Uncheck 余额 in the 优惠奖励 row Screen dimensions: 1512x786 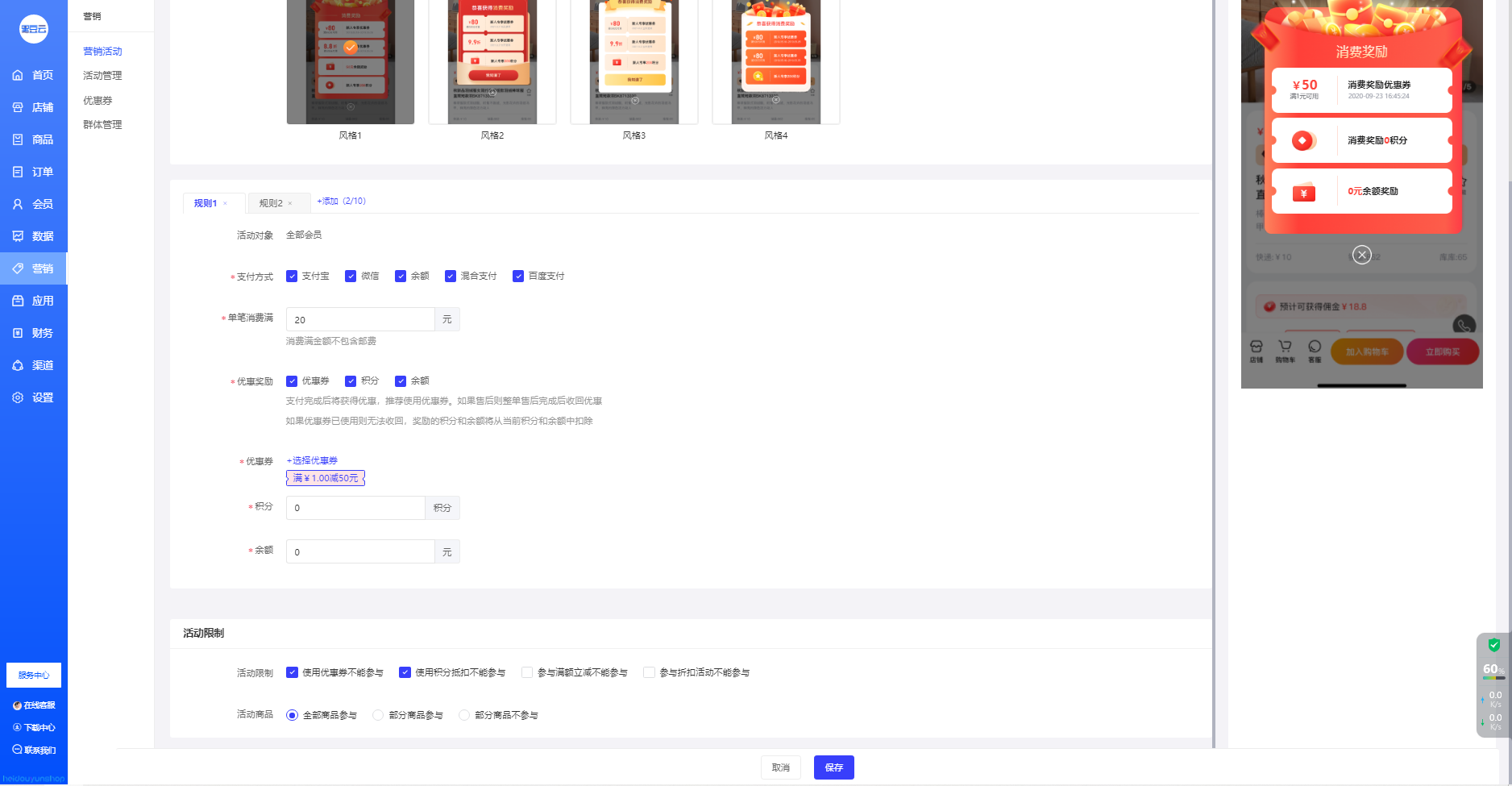pos(401,381)
